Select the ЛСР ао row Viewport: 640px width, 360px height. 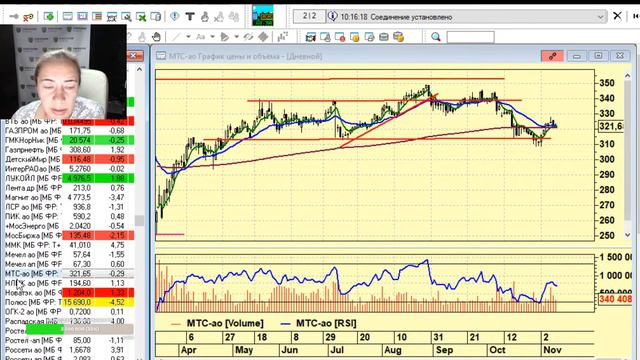tap(69, 207)
